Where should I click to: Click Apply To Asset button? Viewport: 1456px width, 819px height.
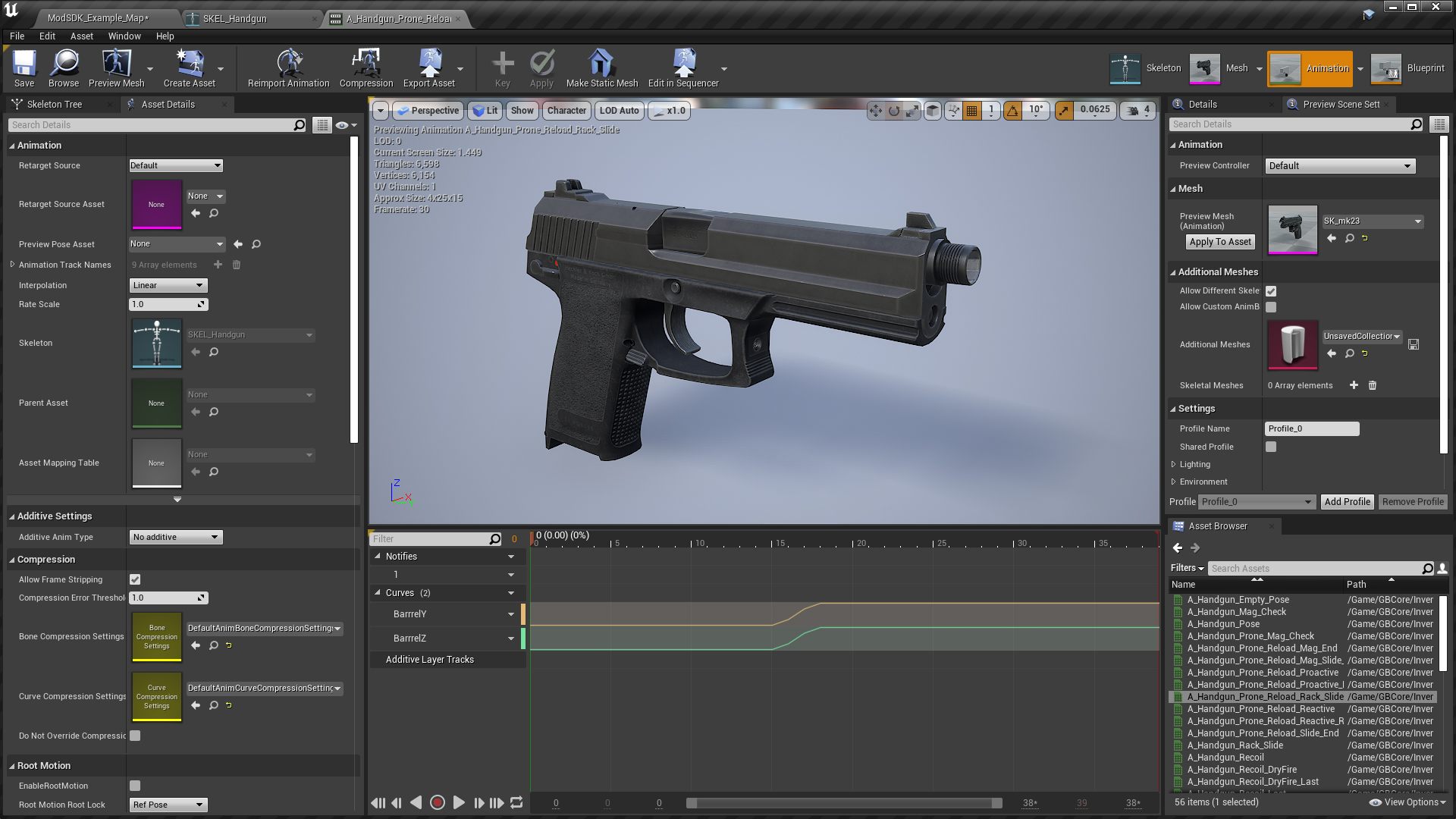click(x=1219, y=242)
